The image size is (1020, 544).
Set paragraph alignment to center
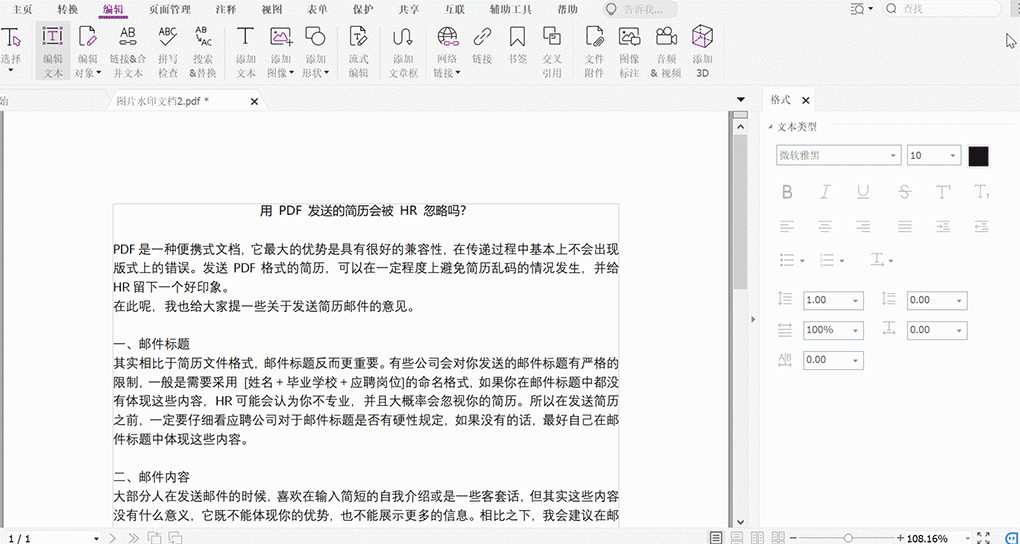click(825, 226)
